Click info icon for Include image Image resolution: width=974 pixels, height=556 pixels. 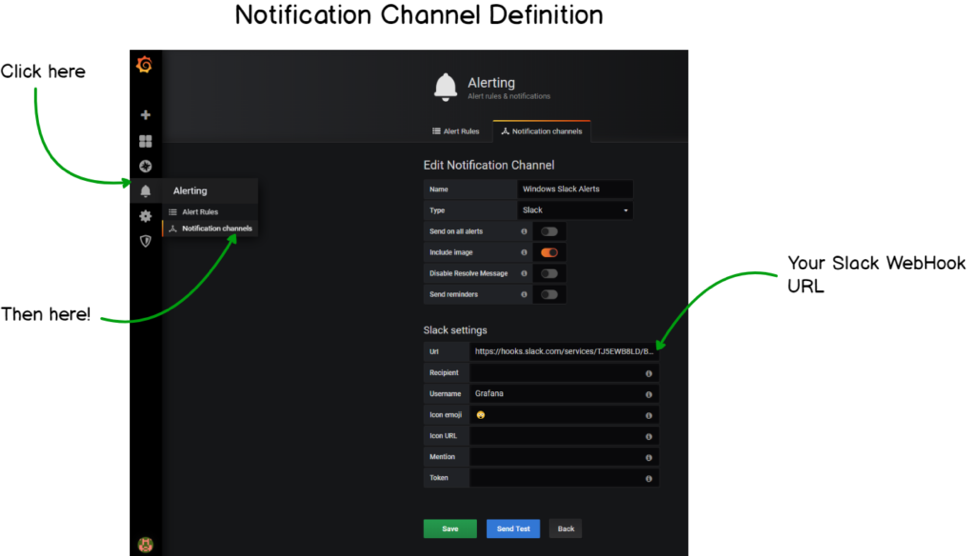point(524,252)
